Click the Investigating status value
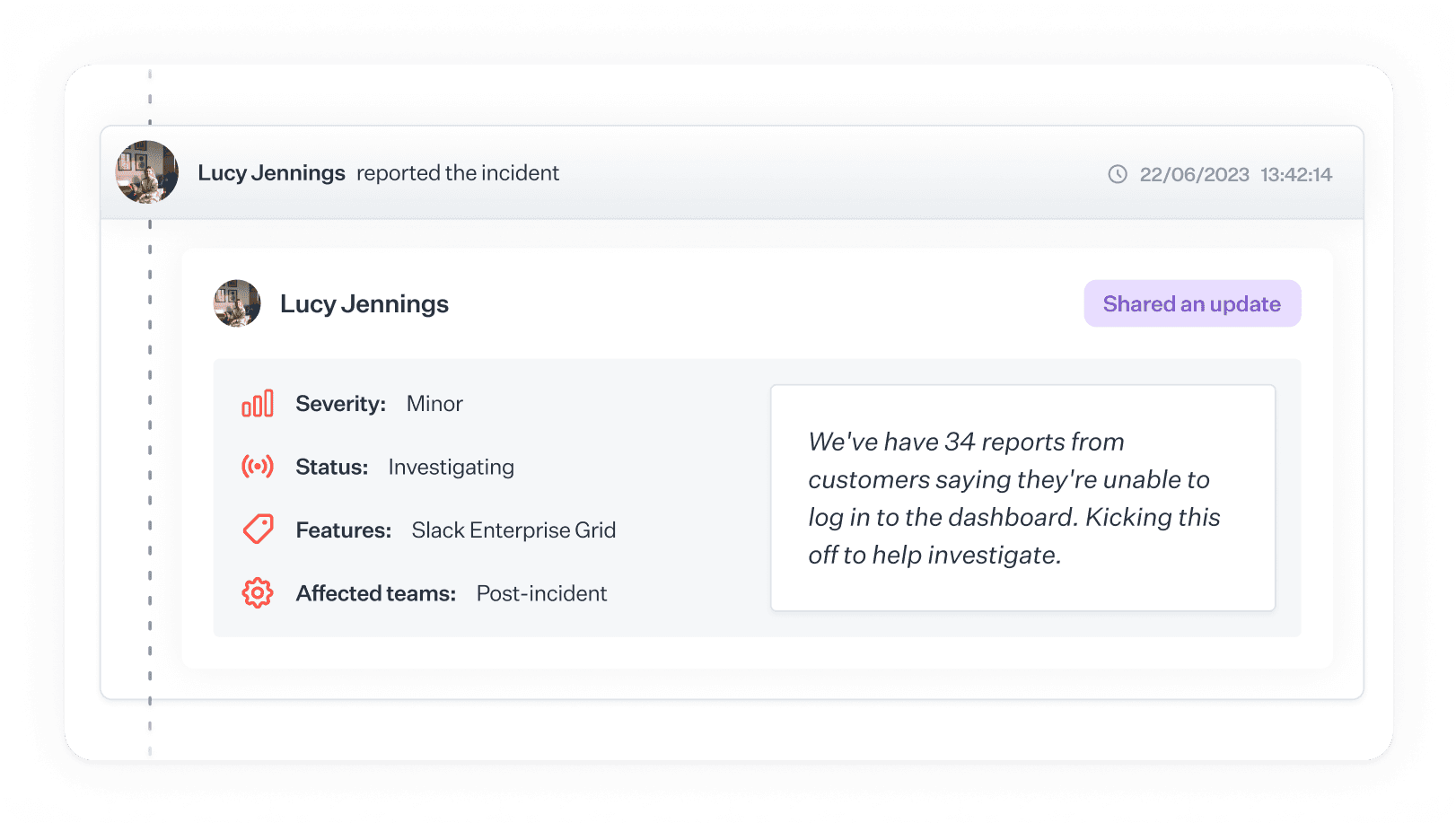 click(x=451, y=467)
